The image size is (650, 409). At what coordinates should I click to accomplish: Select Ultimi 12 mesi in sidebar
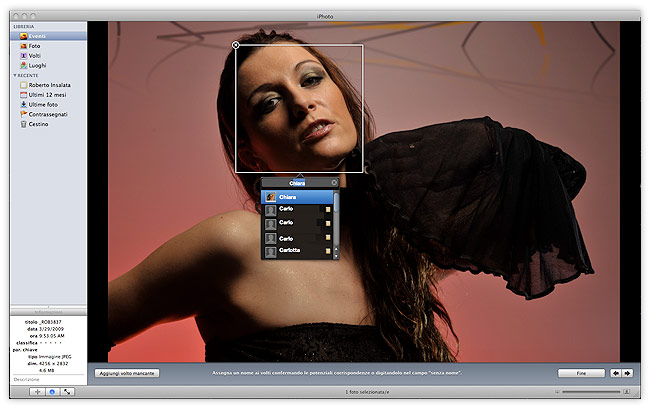(x=49, y=95)
